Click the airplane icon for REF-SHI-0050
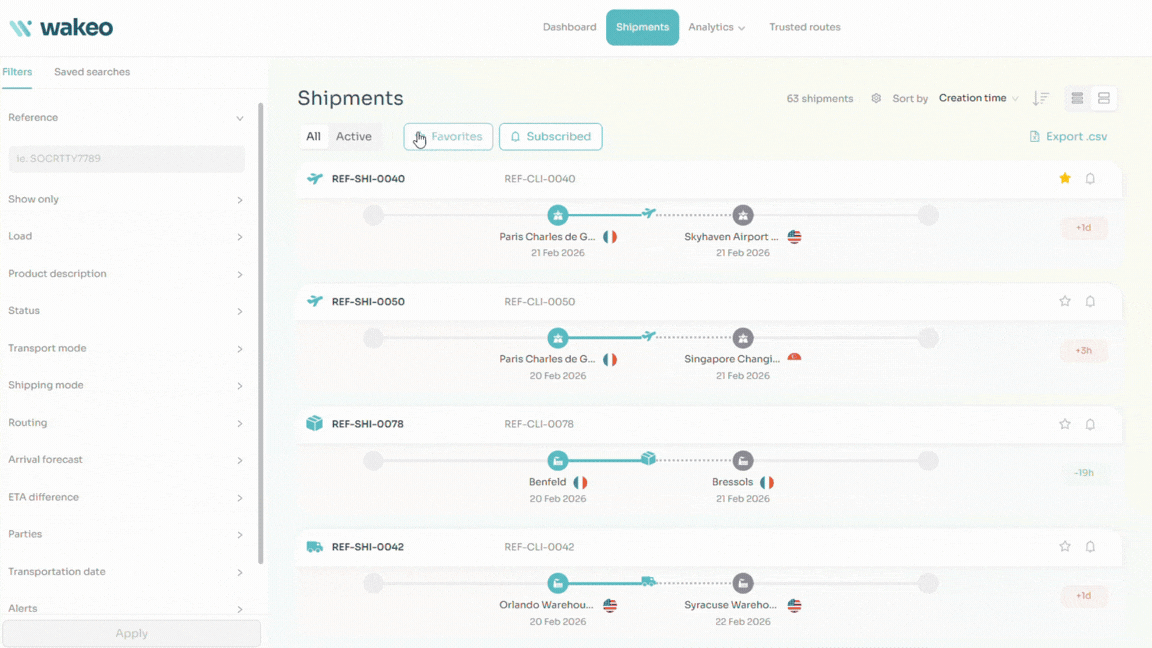1152x648 pixels. click(x=315, y=301)
